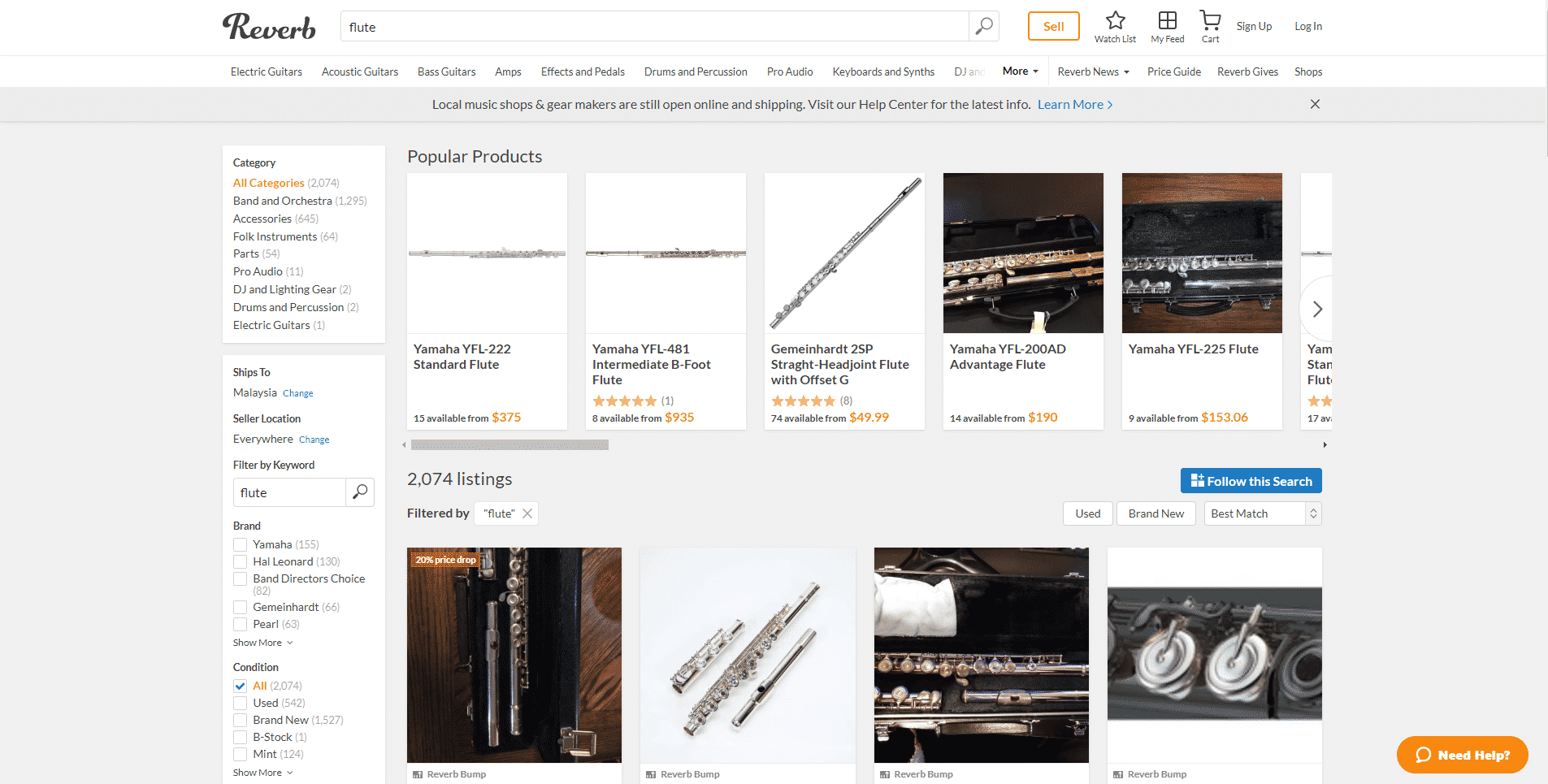Click the keyword filter search icon

tap(360, 492)
